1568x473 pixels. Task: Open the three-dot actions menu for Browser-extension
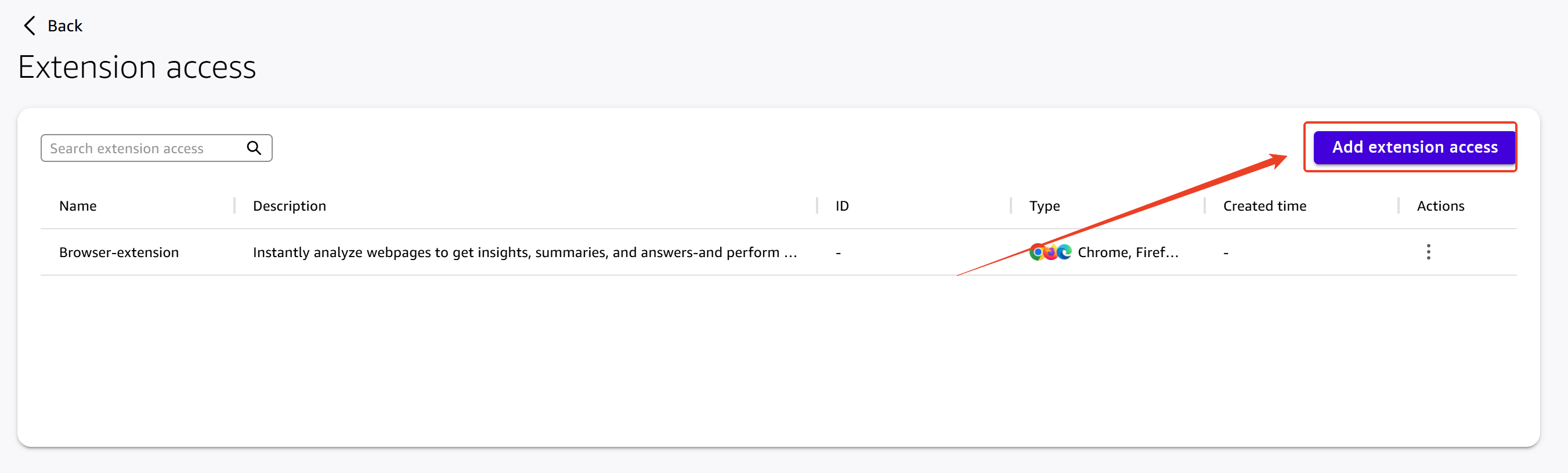coord(1428,252)
